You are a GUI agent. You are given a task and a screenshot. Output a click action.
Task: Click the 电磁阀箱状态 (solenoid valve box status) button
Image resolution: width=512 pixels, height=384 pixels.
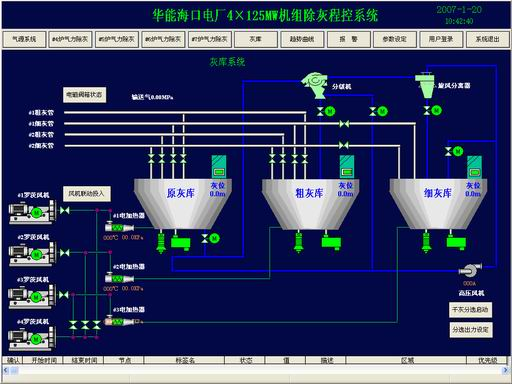85,95
